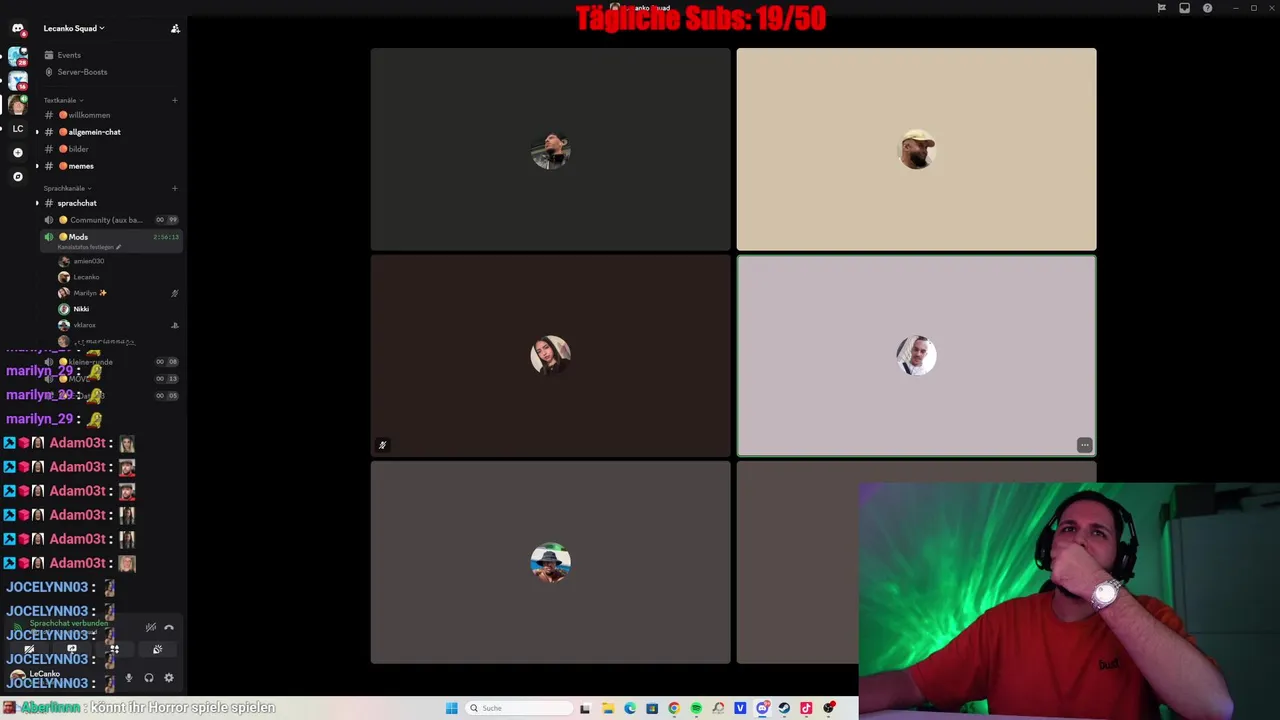Open the allgemein-chat text channel
Viewport: 1280px width, 720px height.
pyautogui.click(x=110, y=132)
